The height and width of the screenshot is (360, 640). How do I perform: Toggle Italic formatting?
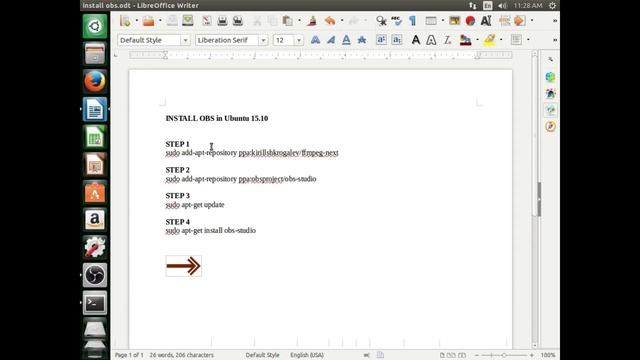331,40
